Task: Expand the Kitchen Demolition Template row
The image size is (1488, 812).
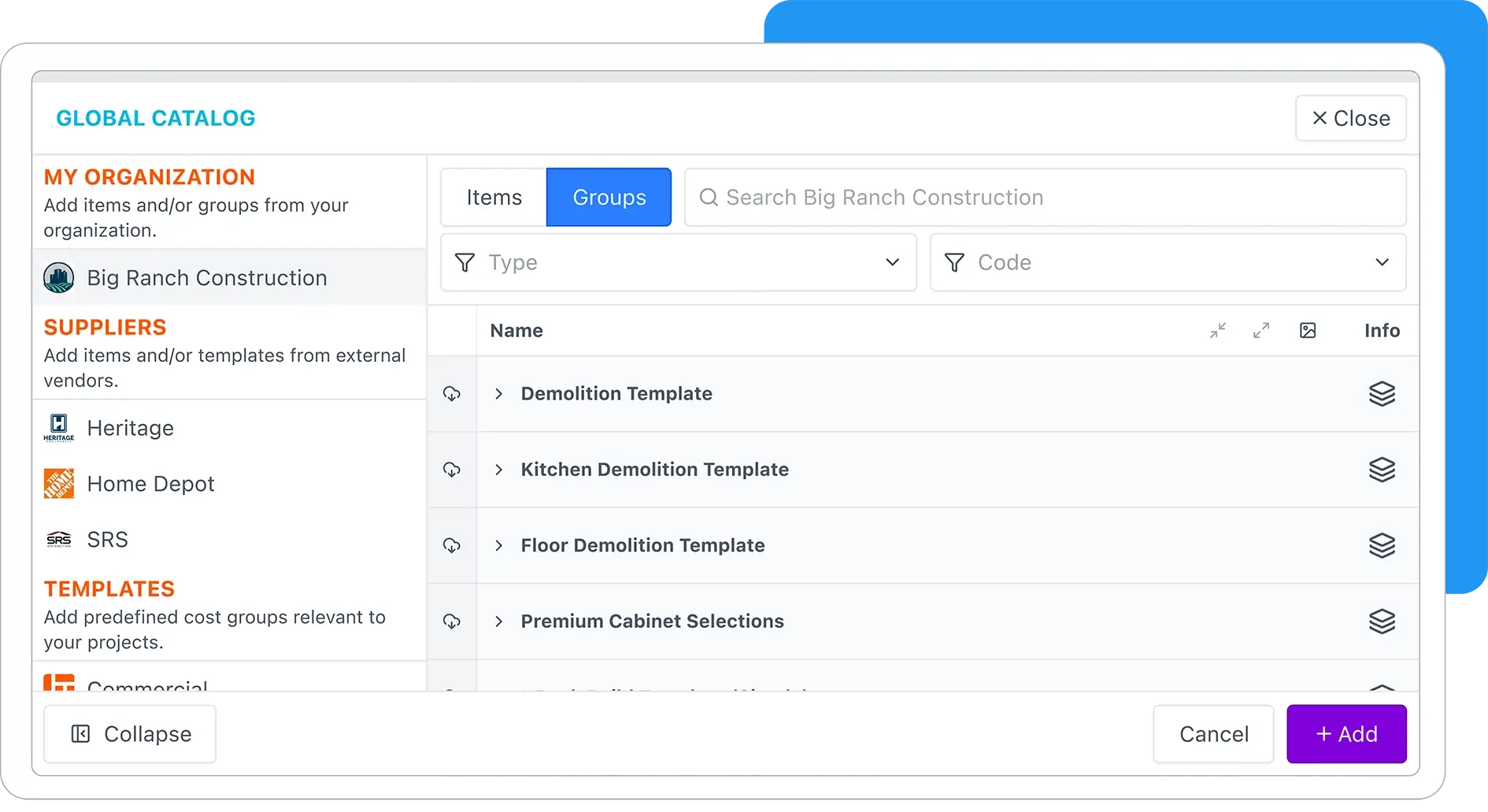Action: pyautogui.click(x=498, y=470)
